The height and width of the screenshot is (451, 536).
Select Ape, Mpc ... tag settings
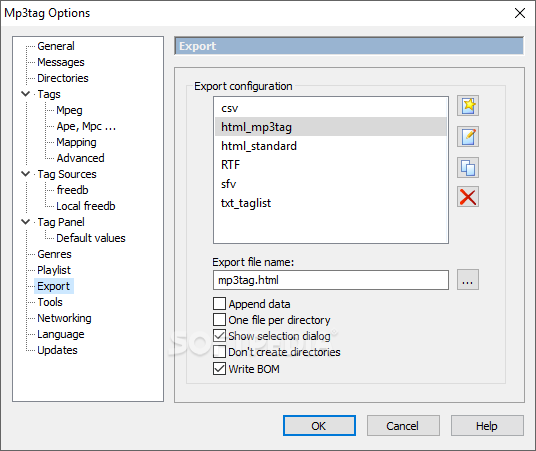[x=86, y=126]
